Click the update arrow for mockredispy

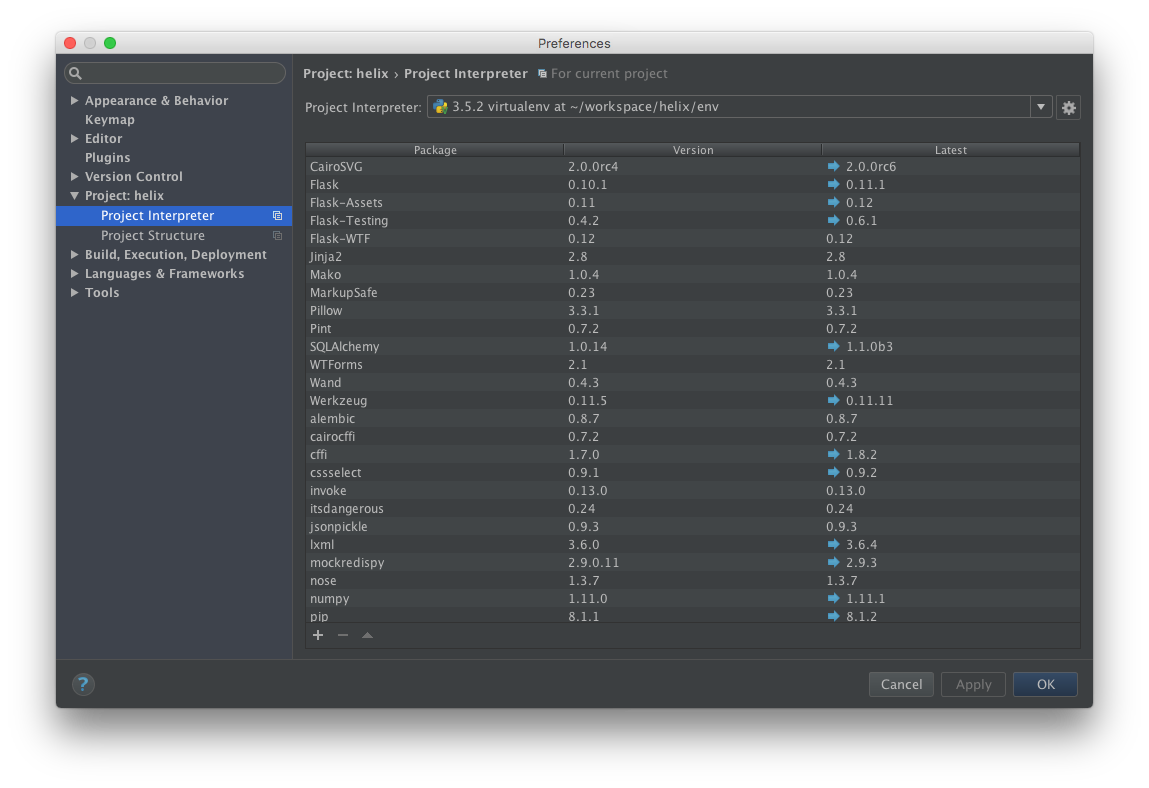point(833,562)
